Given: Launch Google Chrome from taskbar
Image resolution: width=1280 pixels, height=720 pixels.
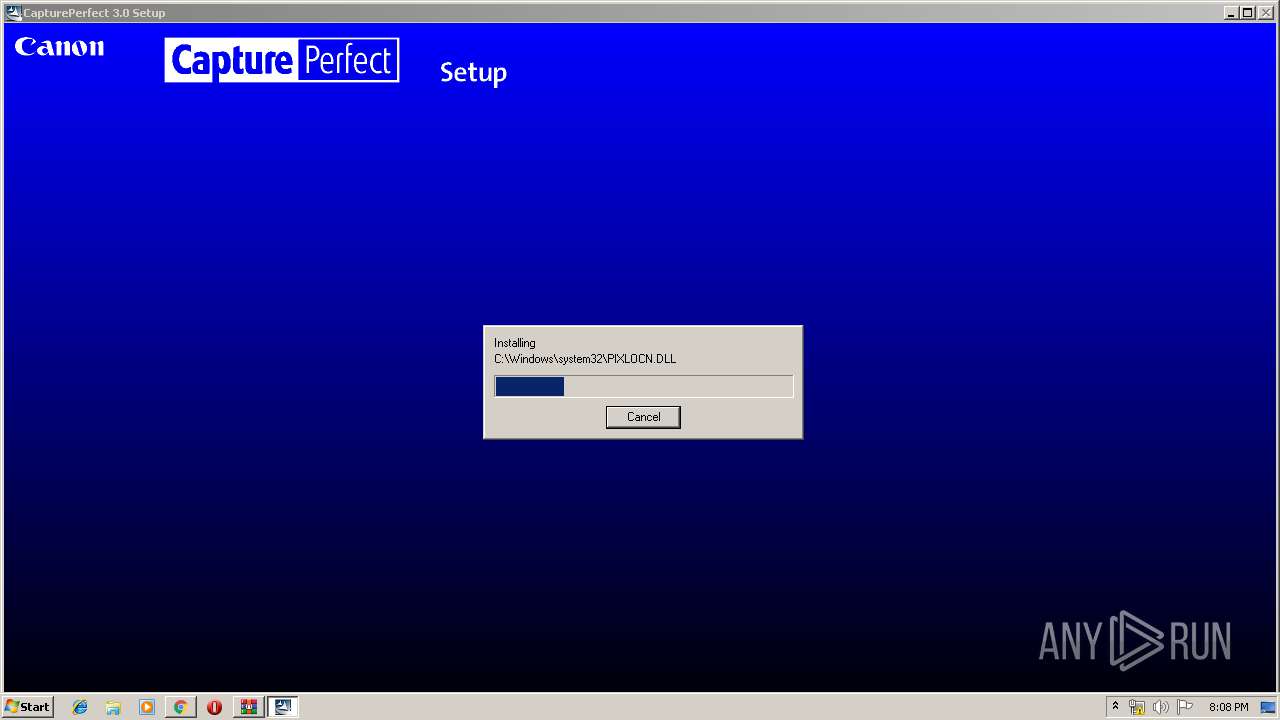Looking at the screenshot, I should [180, 707].
